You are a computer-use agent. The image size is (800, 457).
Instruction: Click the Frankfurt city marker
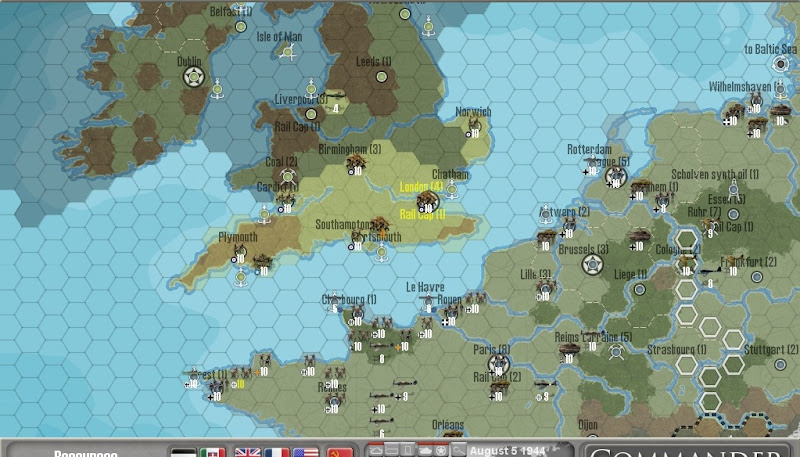click(x=757, y=276)
